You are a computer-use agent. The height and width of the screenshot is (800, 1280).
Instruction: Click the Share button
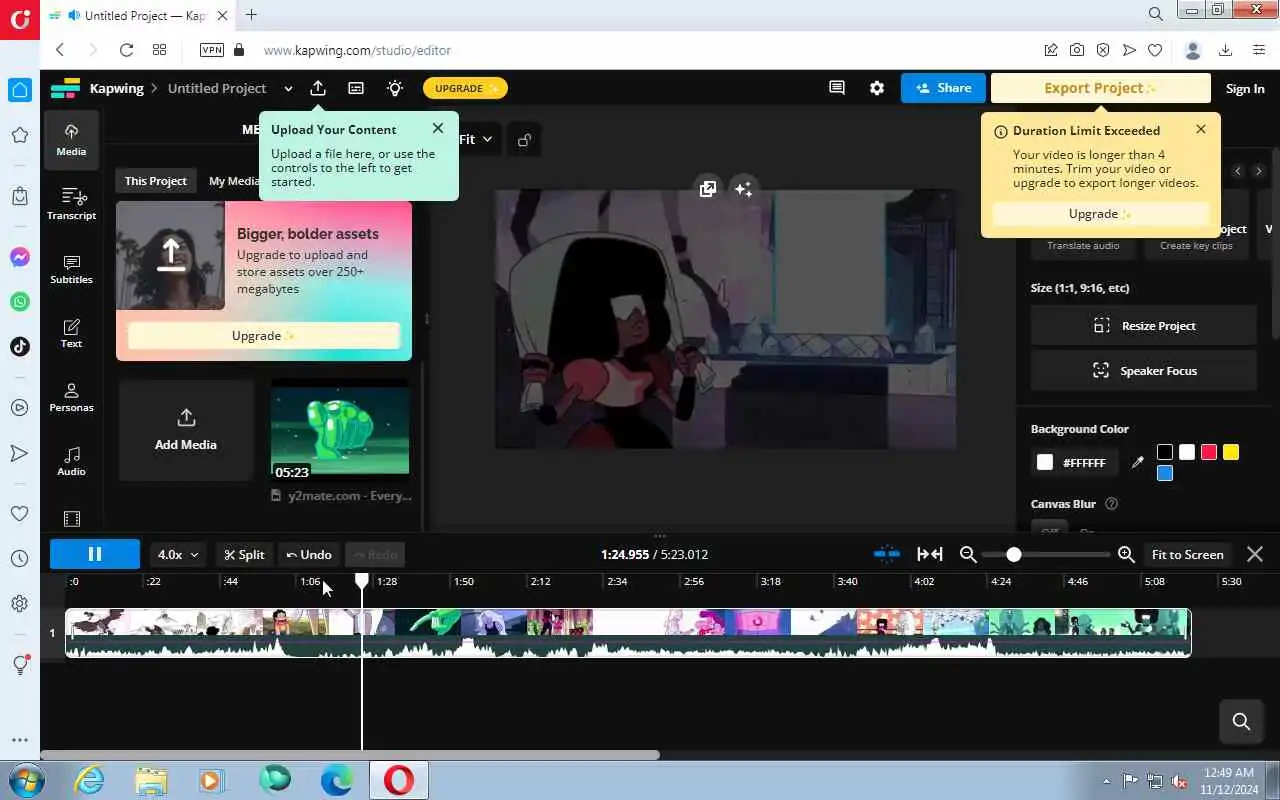click(x=943, y=88)
